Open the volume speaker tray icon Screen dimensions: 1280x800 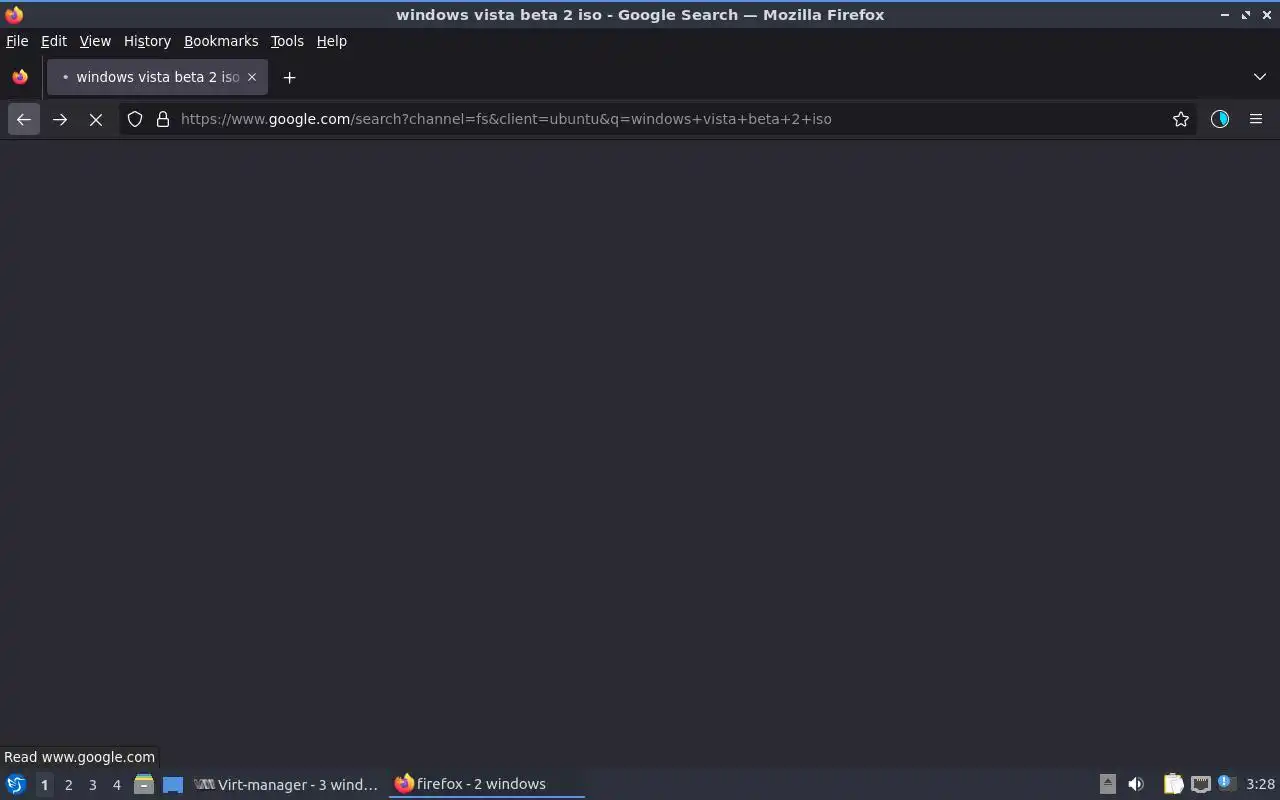click(1136, 784)
